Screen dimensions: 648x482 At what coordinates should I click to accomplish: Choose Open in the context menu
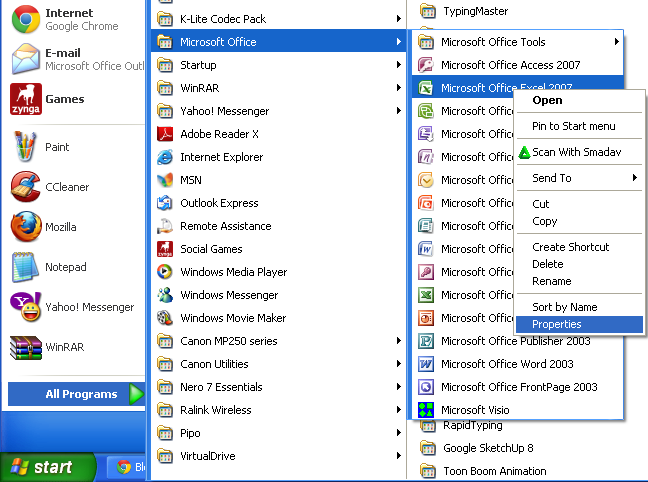(x=579, y=100)
